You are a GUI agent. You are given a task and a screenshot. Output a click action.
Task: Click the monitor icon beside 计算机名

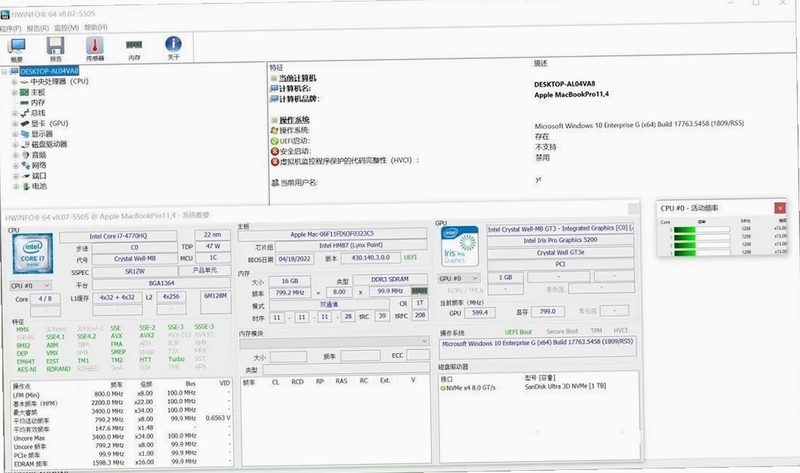pos(274,89)
